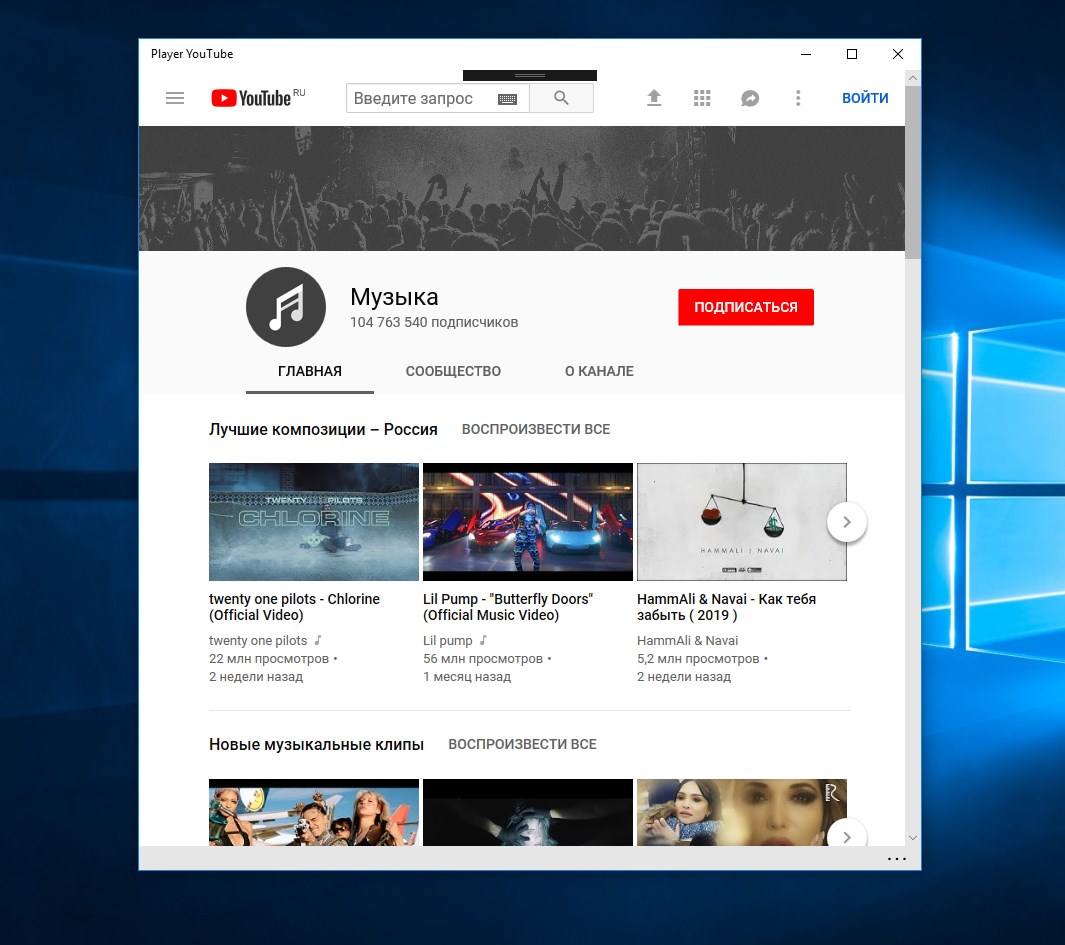Click the 5,2 млн просмотров text
Screen dimensions: 1065x945
(698, 658)
